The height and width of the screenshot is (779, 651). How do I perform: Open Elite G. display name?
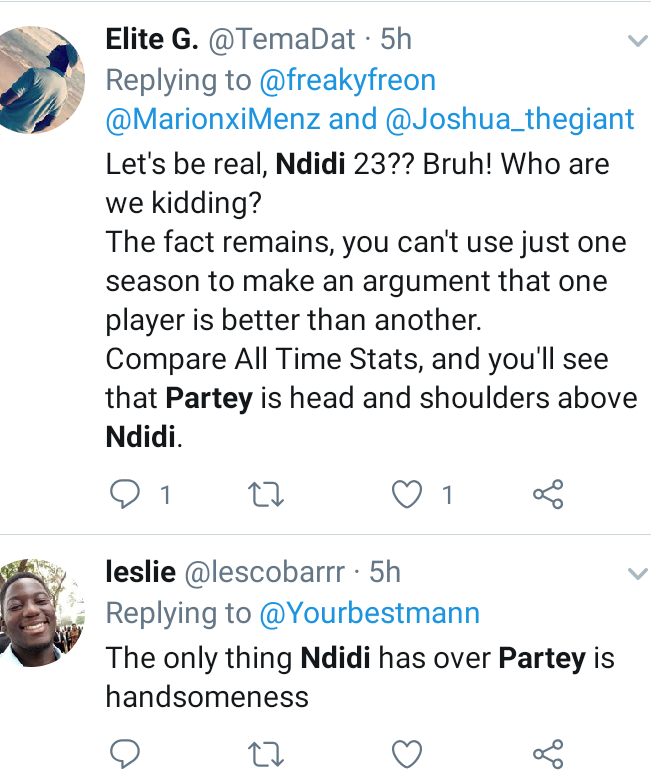coord(152,39)
